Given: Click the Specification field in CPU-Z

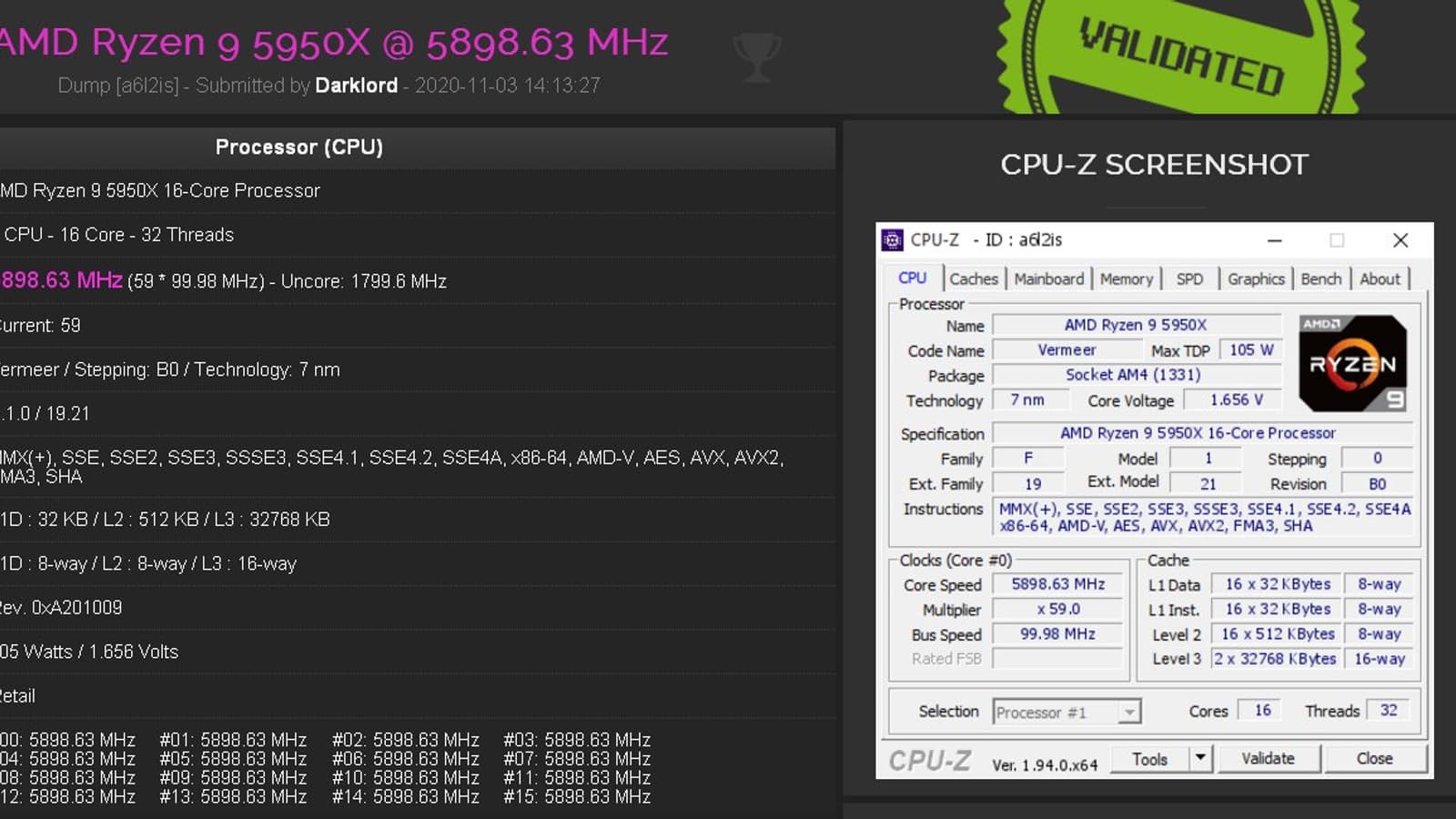Looking at the screenshot, I should coord(1202,433).
